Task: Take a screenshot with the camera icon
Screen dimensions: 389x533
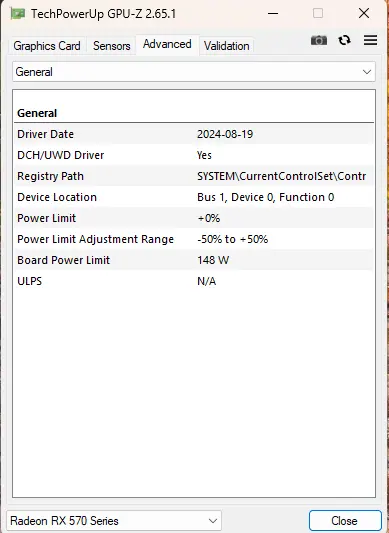Action: (x=319, y=40)
